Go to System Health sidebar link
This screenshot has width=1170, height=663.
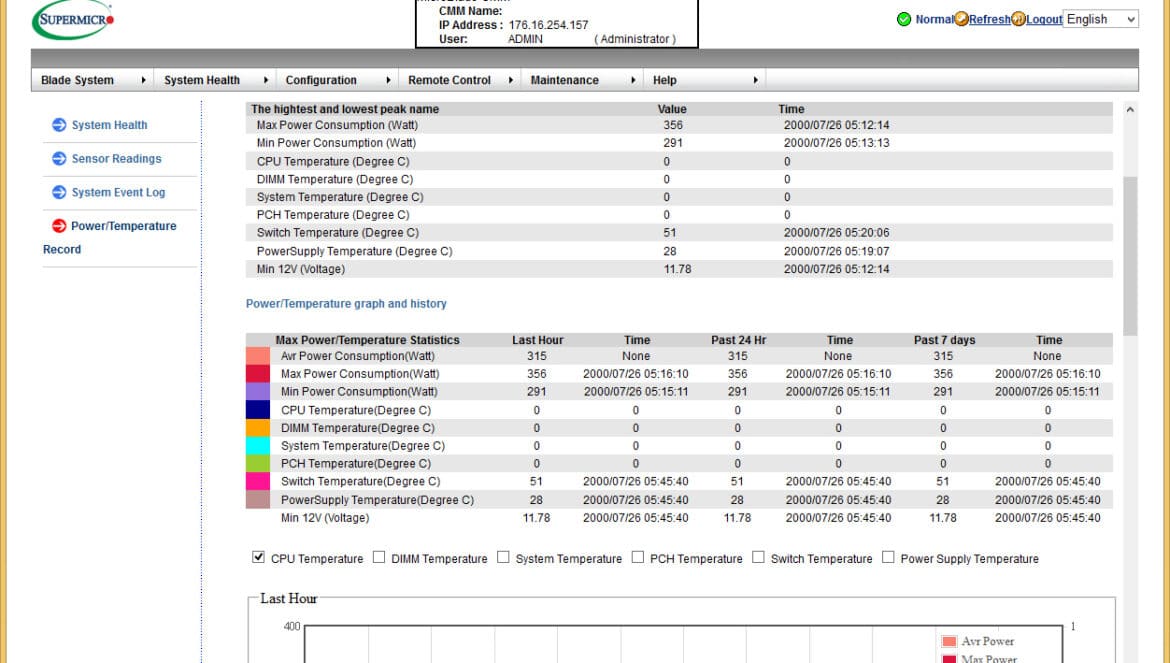(x=109, y=125)
